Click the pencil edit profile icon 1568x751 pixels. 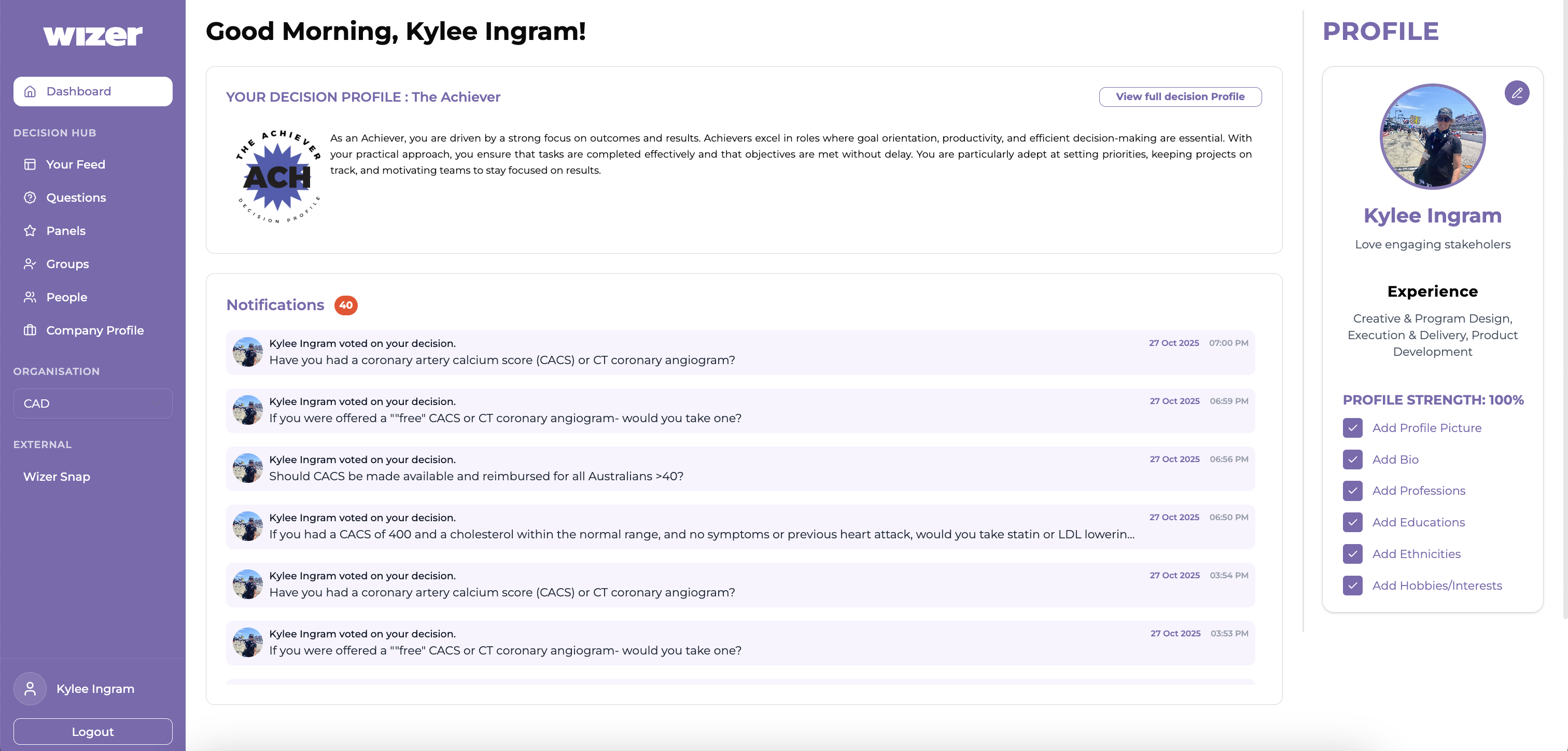coord(1516,93)
